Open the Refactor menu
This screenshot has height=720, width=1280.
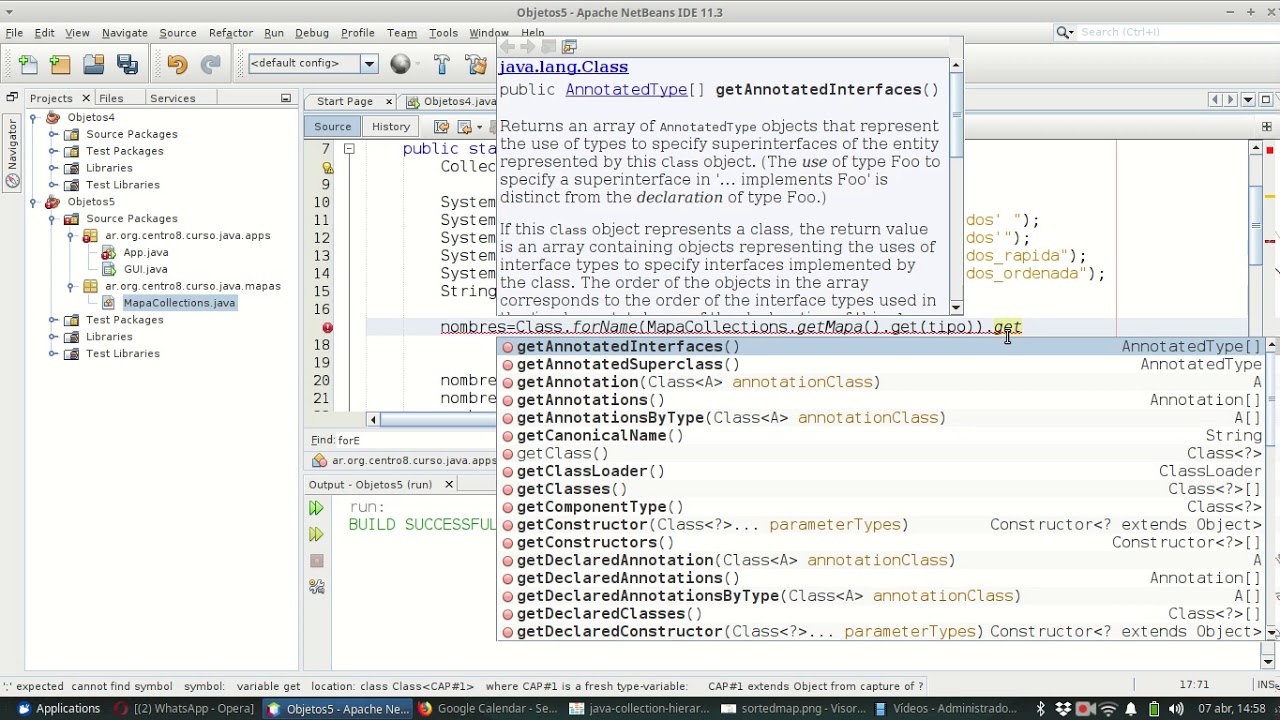click(230, 33)
